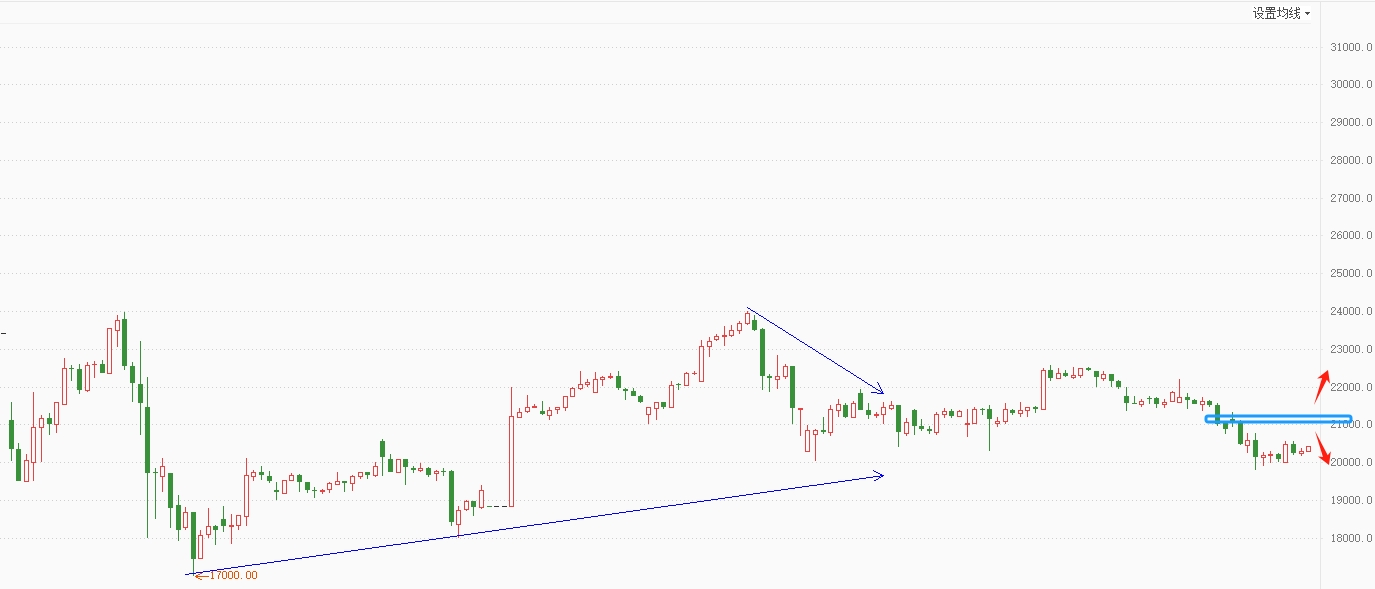Click the descending blue trend line arrowhead
The width and height of the screenshot is (1375, 589).
click(x=878, y=390)
